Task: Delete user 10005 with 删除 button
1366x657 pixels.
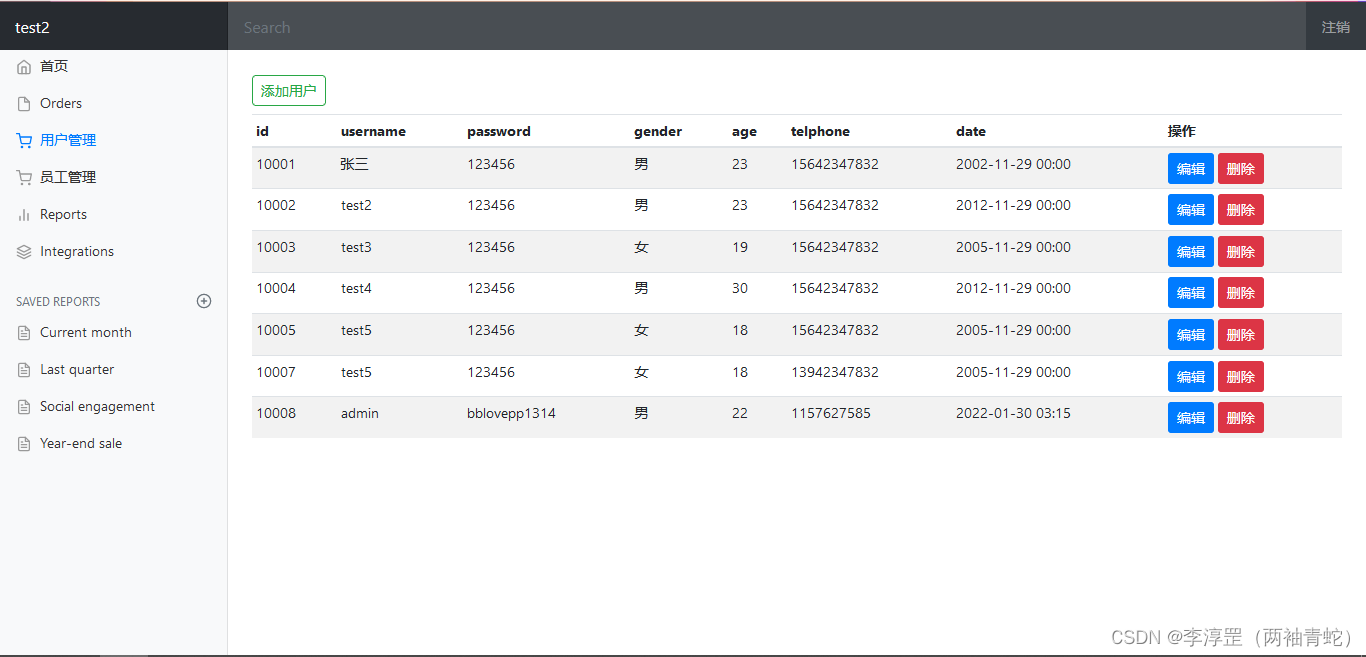Action: pos(1241,334)
